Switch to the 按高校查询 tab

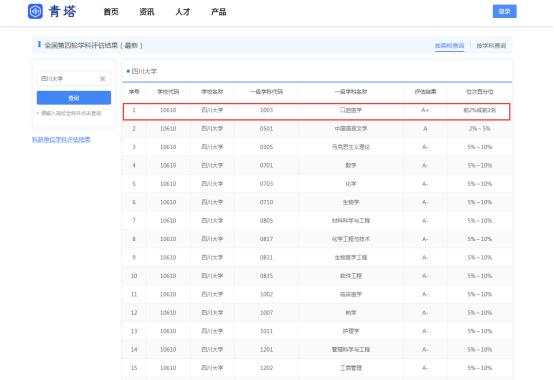(449, 46)
